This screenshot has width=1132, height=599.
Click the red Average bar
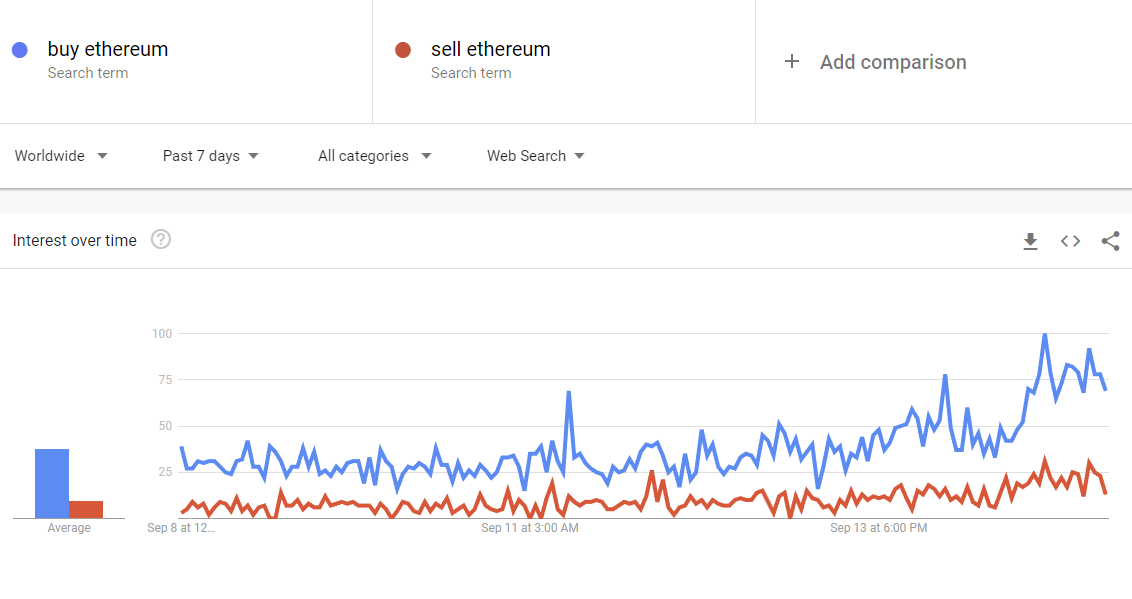86,510
